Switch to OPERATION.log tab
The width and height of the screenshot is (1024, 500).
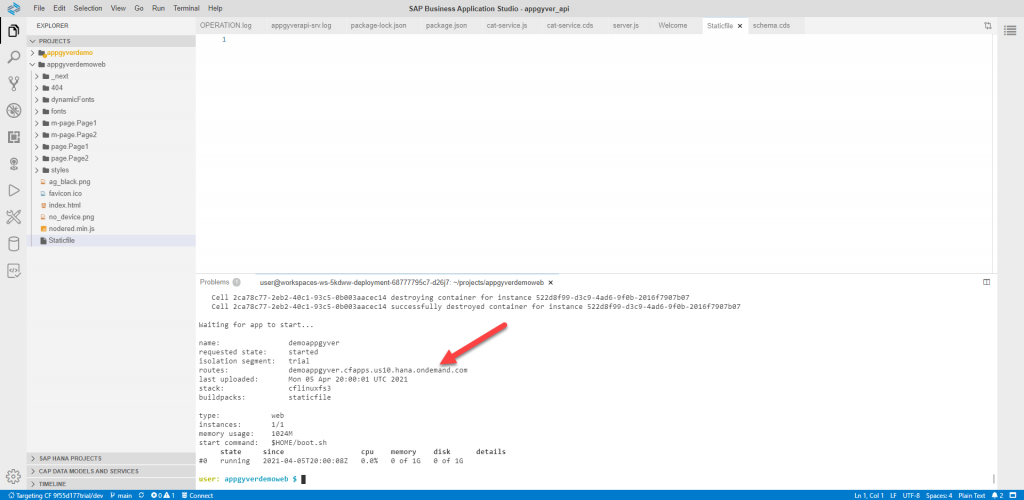225,25
